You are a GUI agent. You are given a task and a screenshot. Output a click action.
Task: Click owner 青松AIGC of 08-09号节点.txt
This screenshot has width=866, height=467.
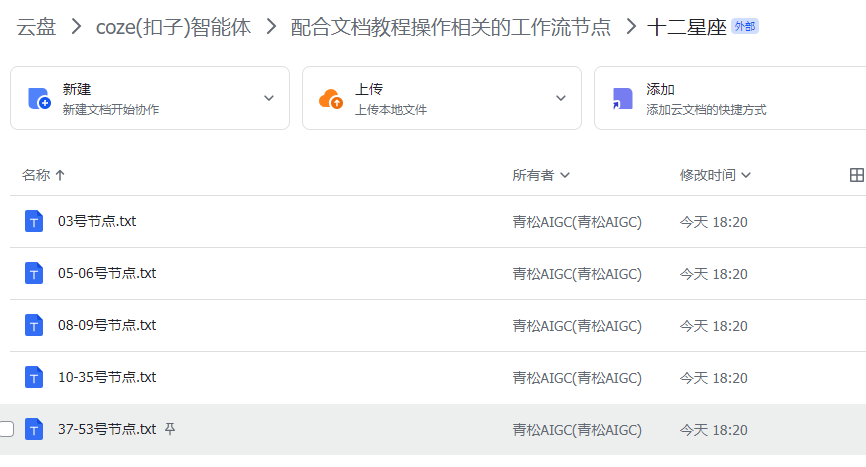[x=577, y=326]
